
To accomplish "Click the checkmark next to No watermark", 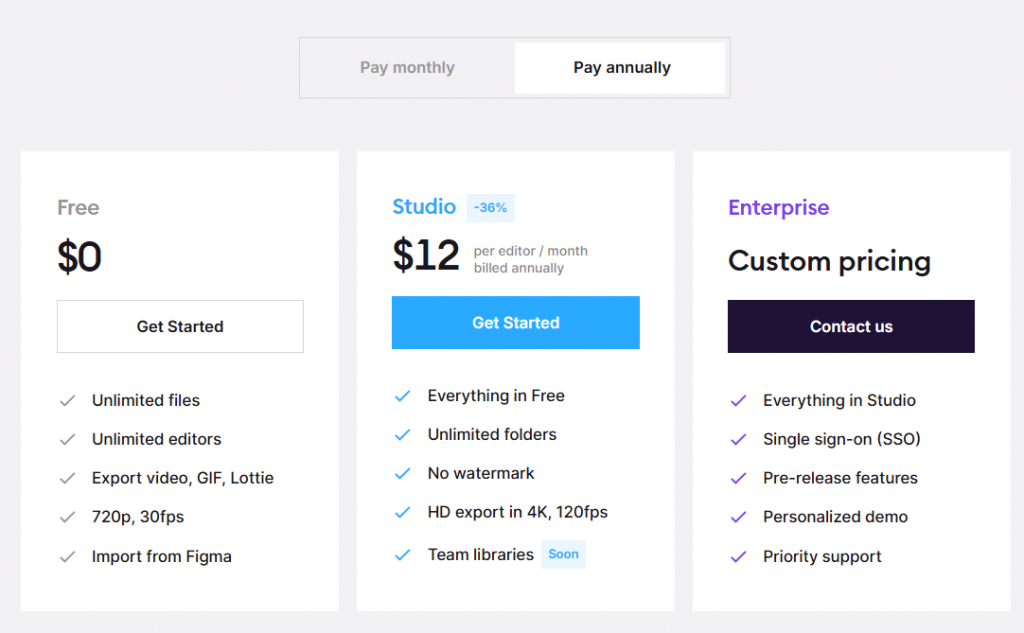I will [403, 473].
